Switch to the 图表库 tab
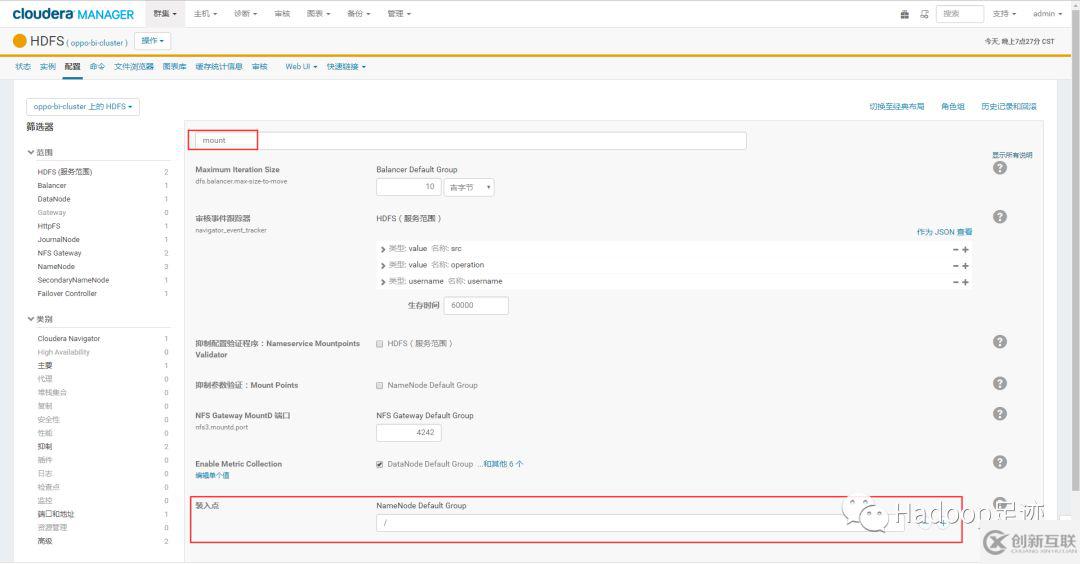The height and width of the screenshot is (564, 1080). 174,67
